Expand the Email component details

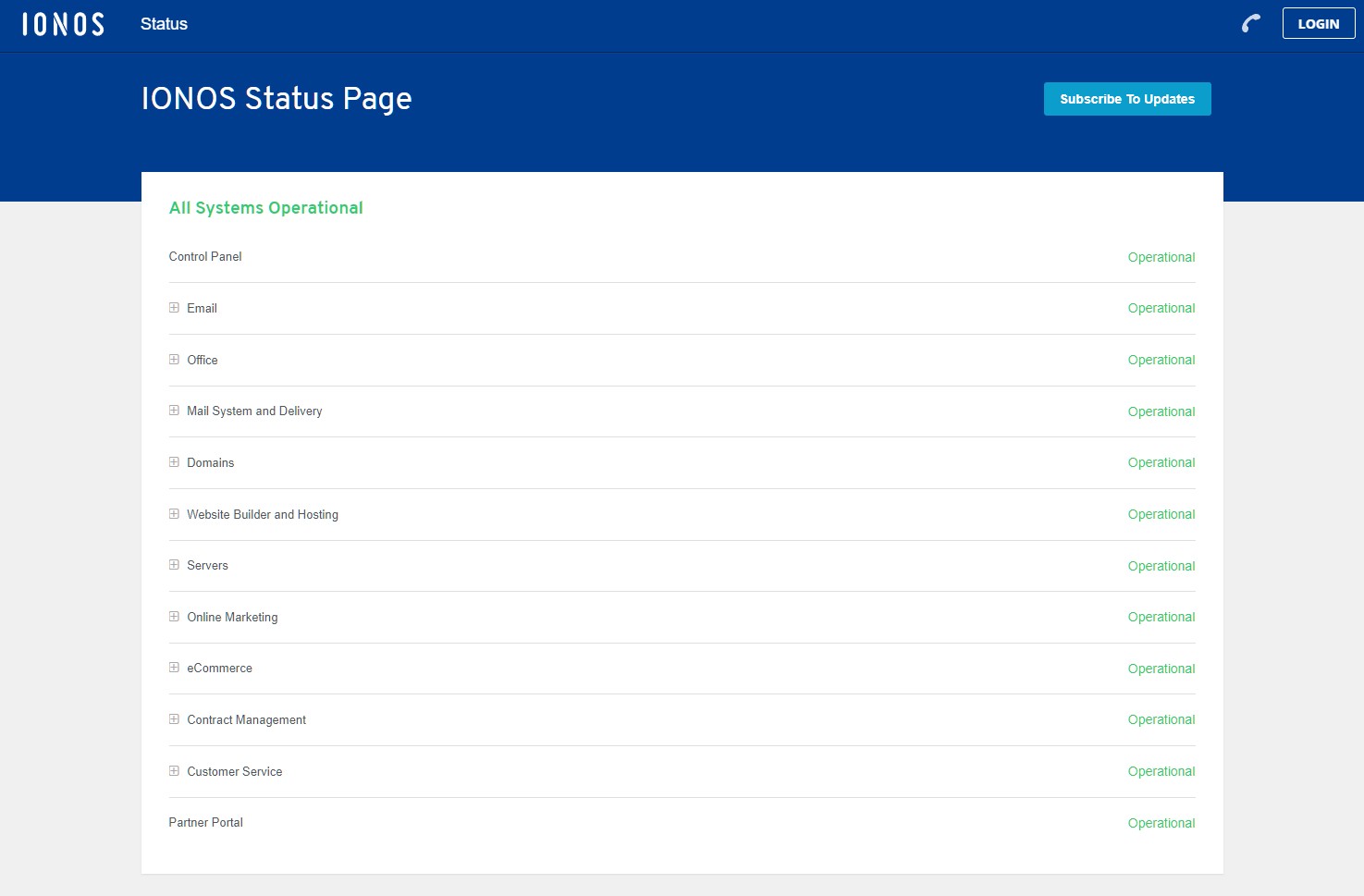173,308
